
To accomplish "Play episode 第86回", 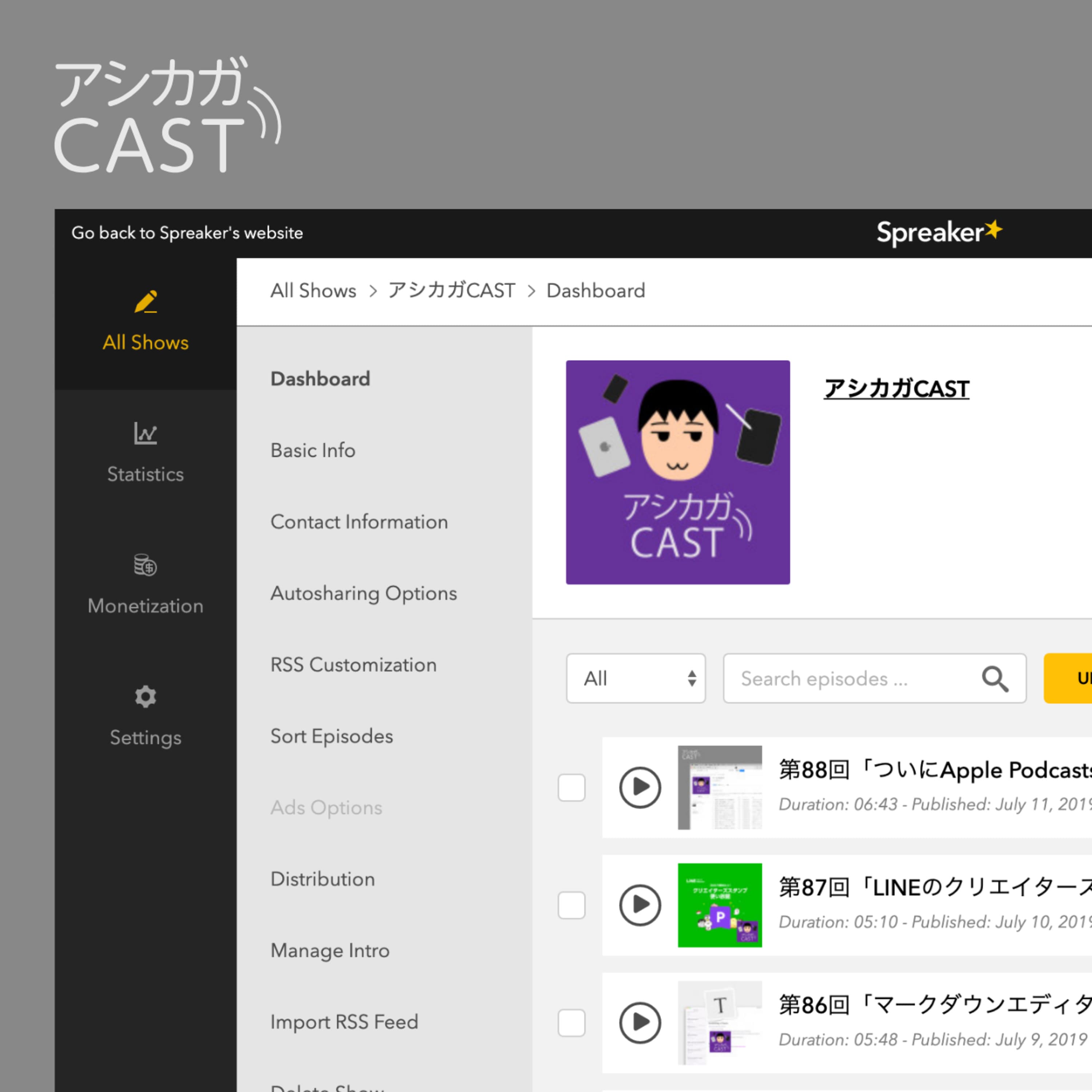I will (640, 1022).
